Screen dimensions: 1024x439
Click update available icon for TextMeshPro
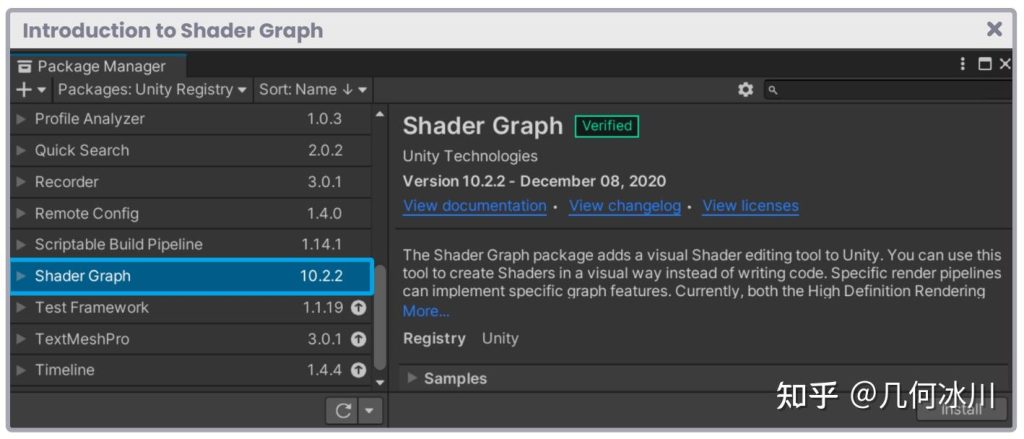coord(359,339)
